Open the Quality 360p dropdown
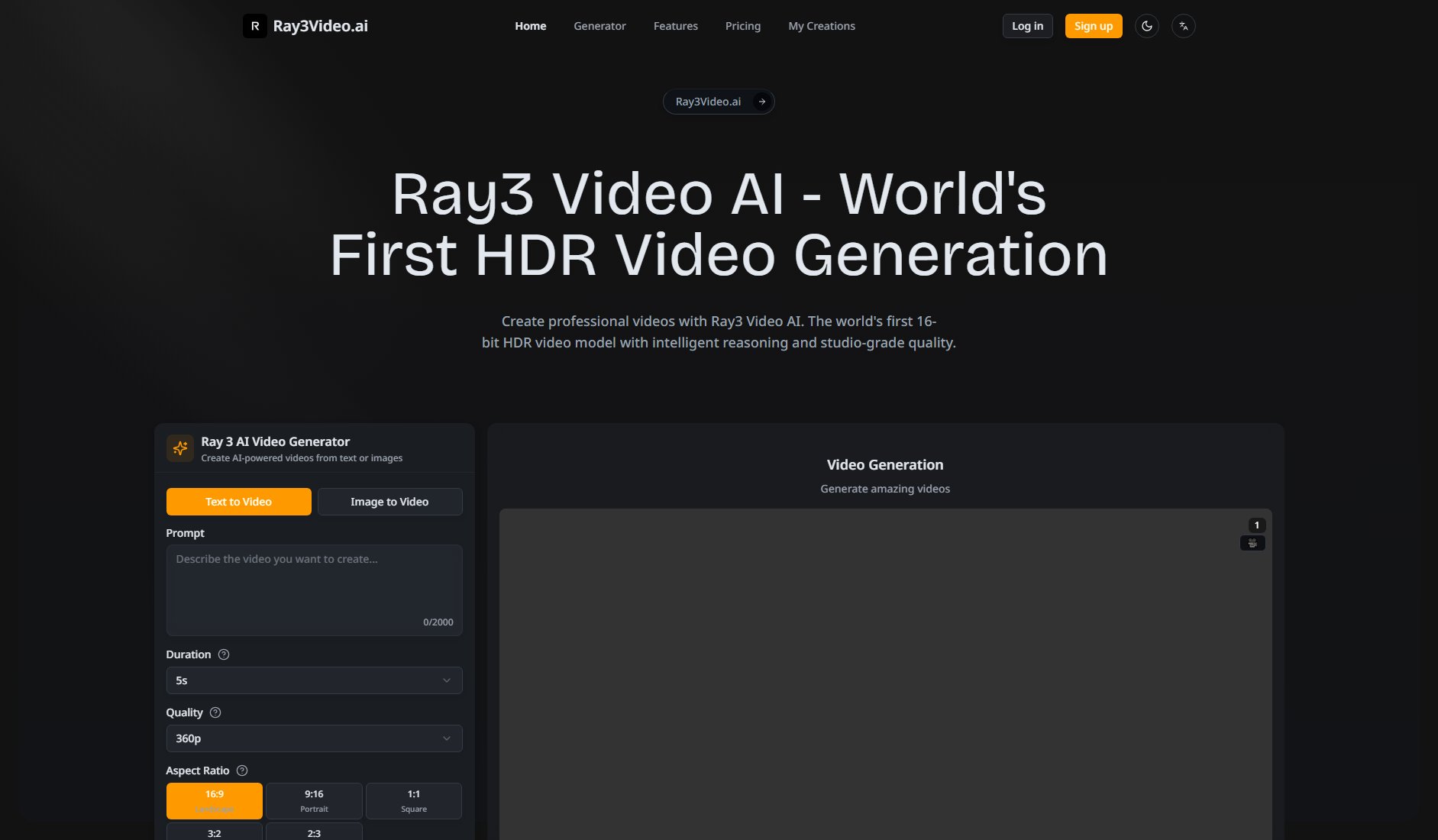The height and width of the screenshot is (840, 1438). pos(314,738)
